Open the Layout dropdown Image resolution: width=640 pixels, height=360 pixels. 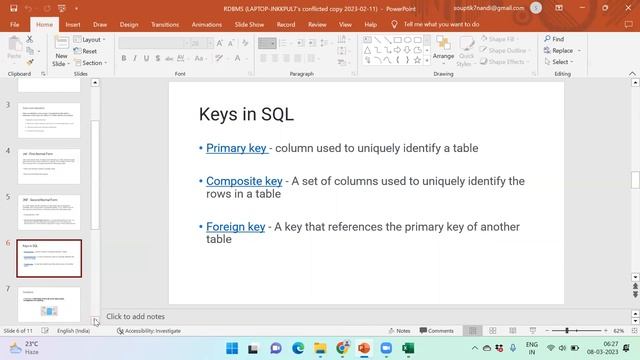[x=89, y=40]
